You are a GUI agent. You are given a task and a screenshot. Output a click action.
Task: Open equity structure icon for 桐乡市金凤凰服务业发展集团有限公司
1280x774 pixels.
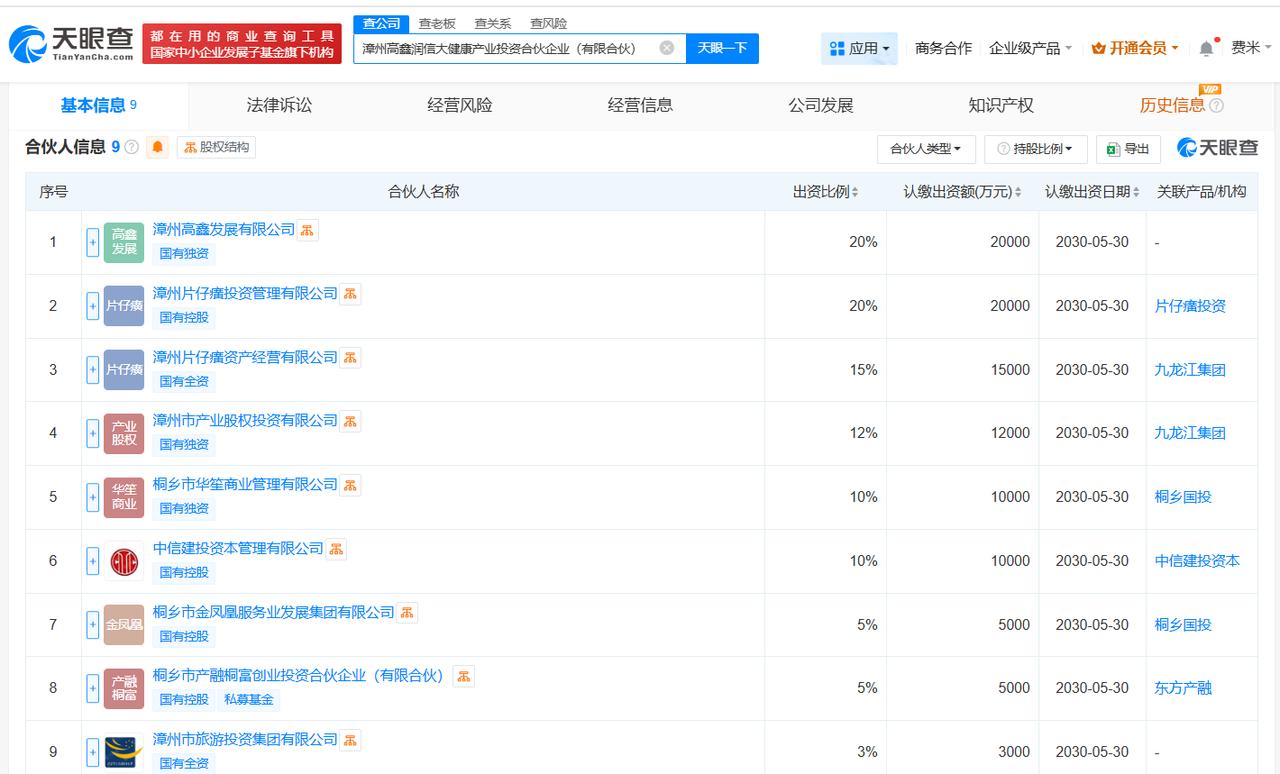[407, 613]
